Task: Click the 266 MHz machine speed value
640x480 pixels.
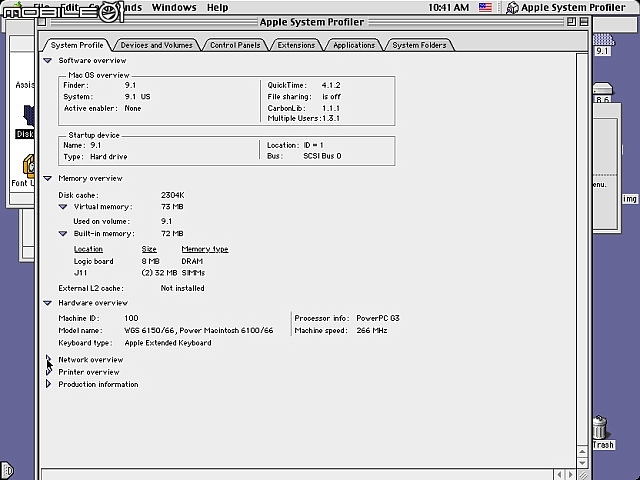Action: [372, 330]
